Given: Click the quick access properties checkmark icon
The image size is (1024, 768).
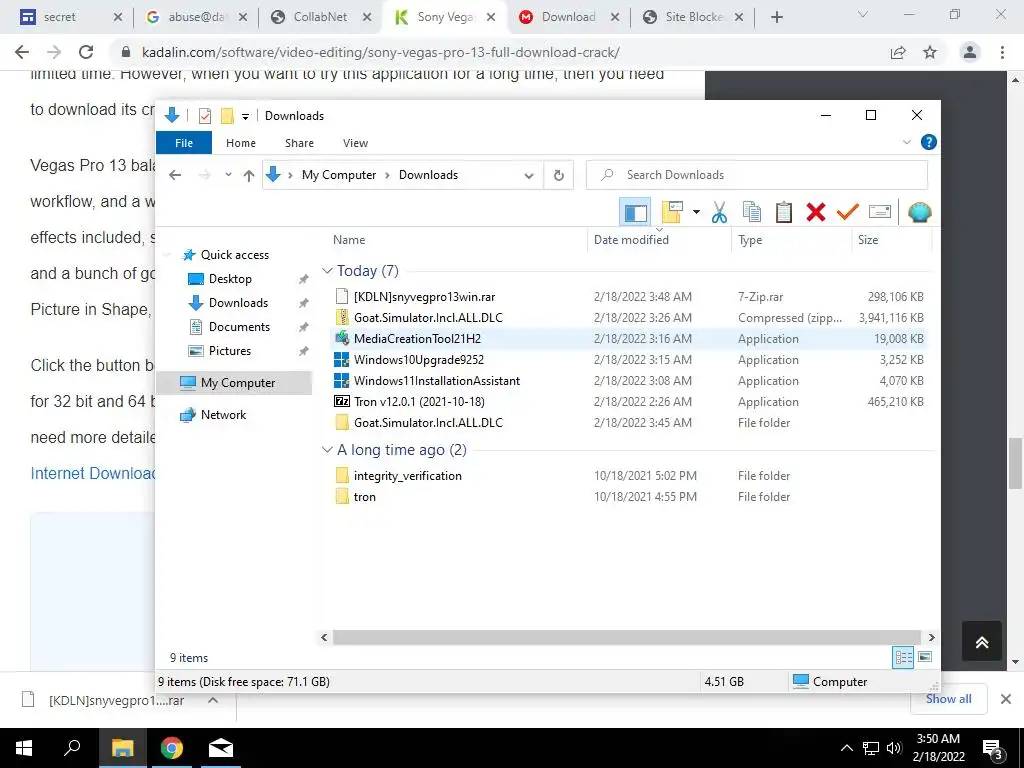Looking at the screenshot, I should [204, 116].
